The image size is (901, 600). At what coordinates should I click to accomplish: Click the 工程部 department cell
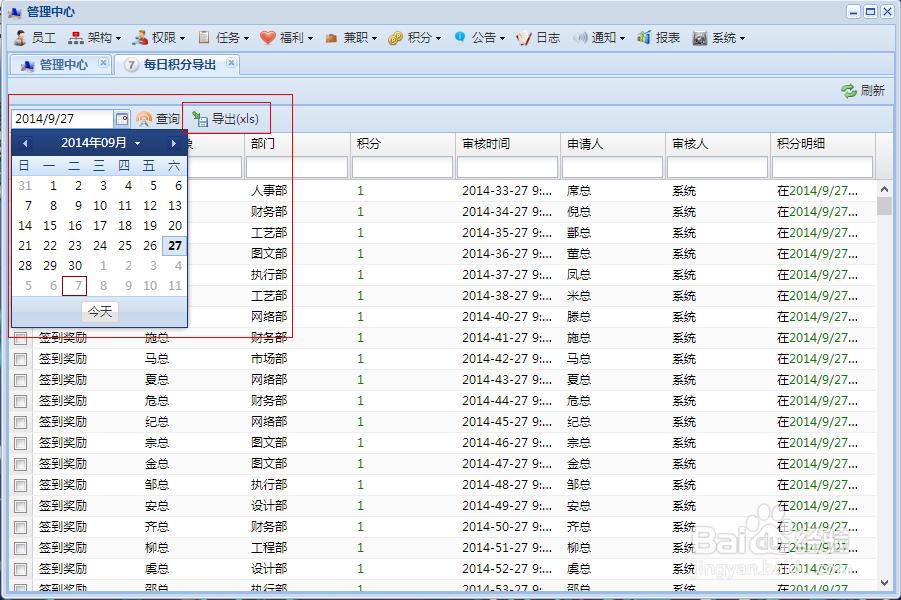pos(269,548)
